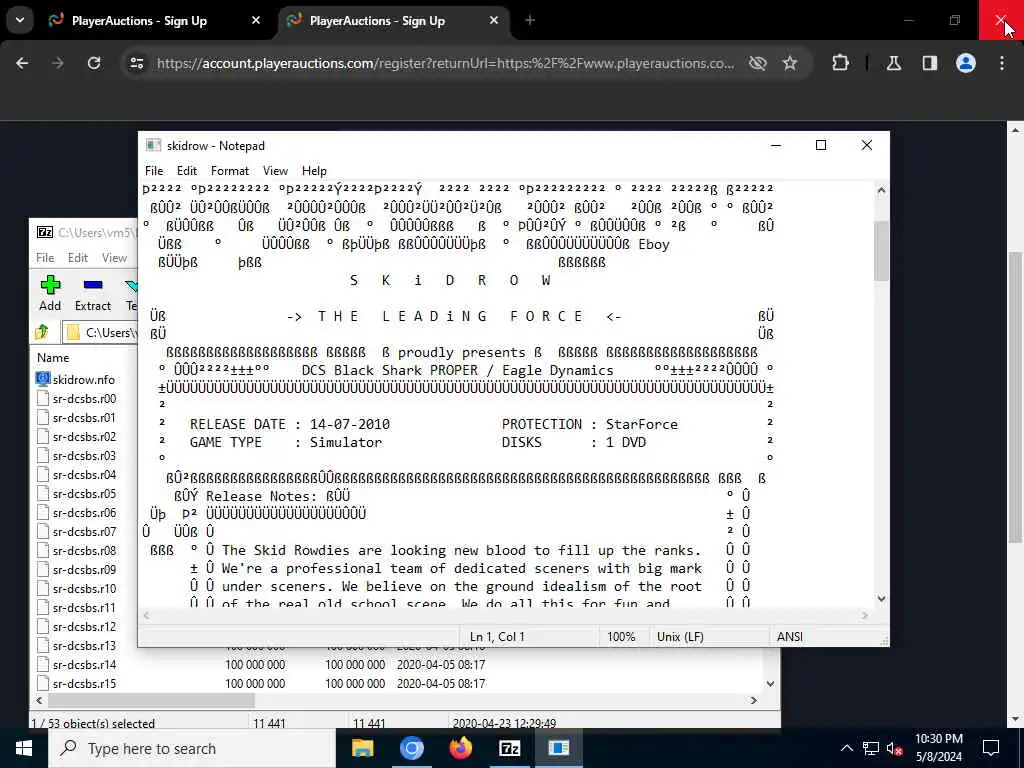Click the muted volume tray icon
Viewport: 1024px width, 768px height.
(x=895, y=748)
